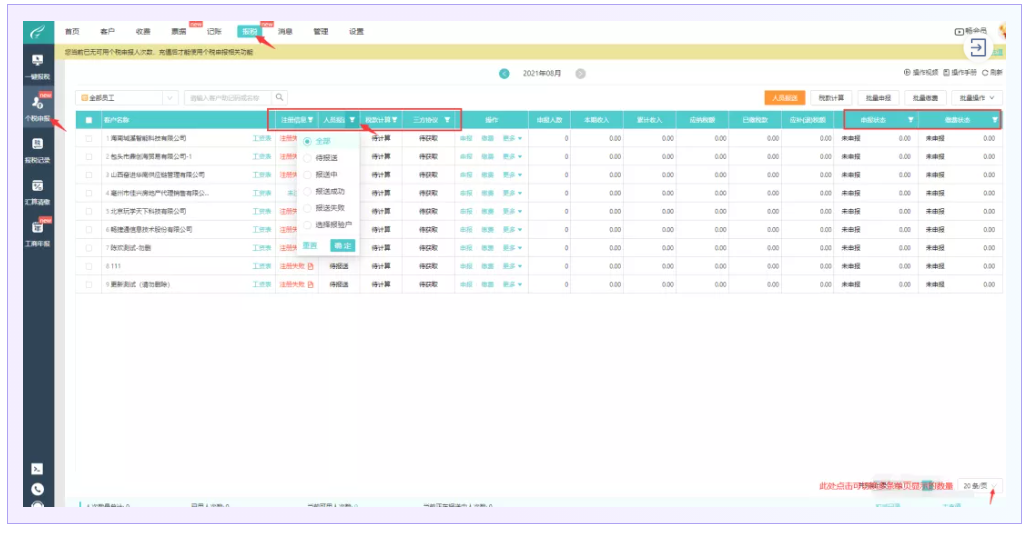Click filter icon on 申报状态 column

(910, 120)
